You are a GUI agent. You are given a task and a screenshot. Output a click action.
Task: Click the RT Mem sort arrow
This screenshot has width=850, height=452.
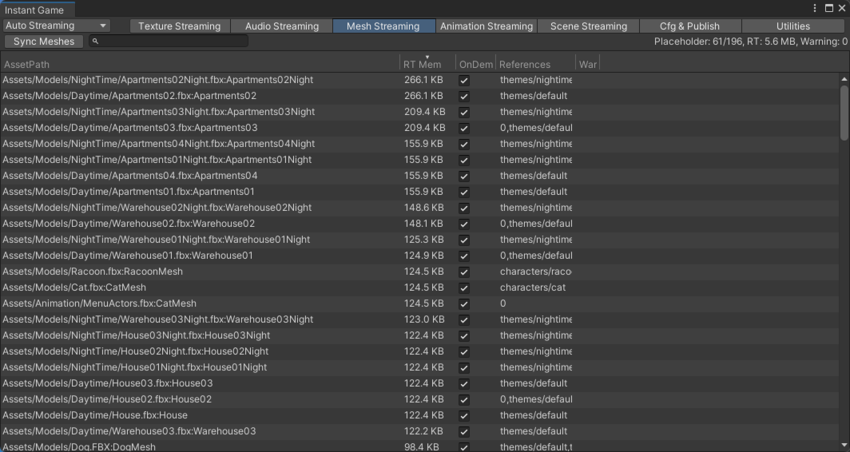[x=427, y=57]
